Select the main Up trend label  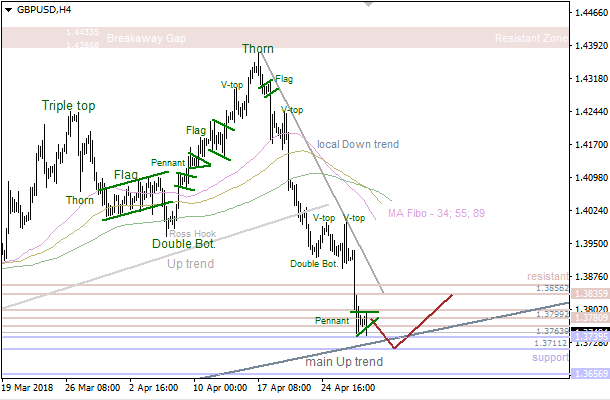342,361
